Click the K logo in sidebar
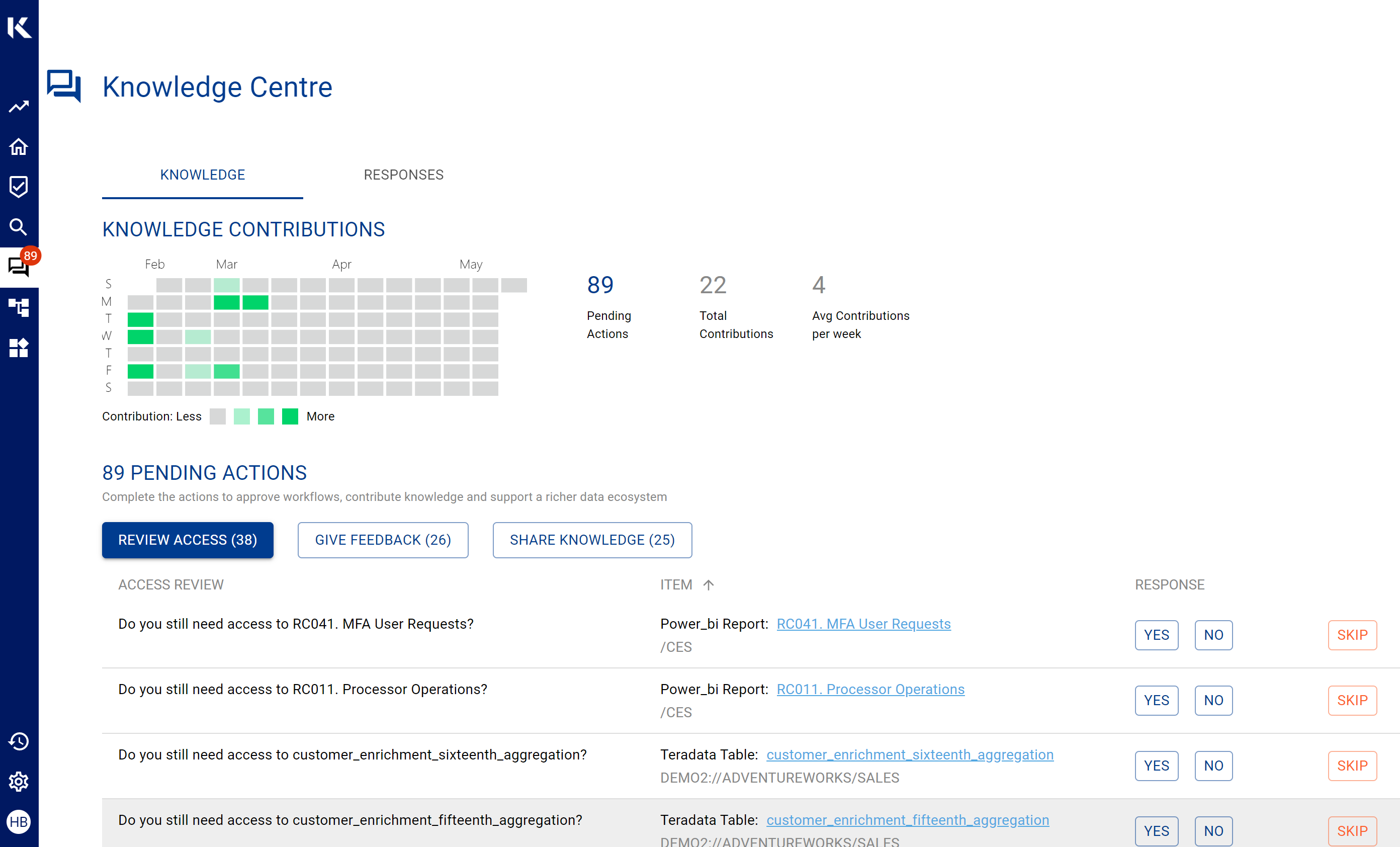The width and height of the screenshot is (1400, 847). 19,27
